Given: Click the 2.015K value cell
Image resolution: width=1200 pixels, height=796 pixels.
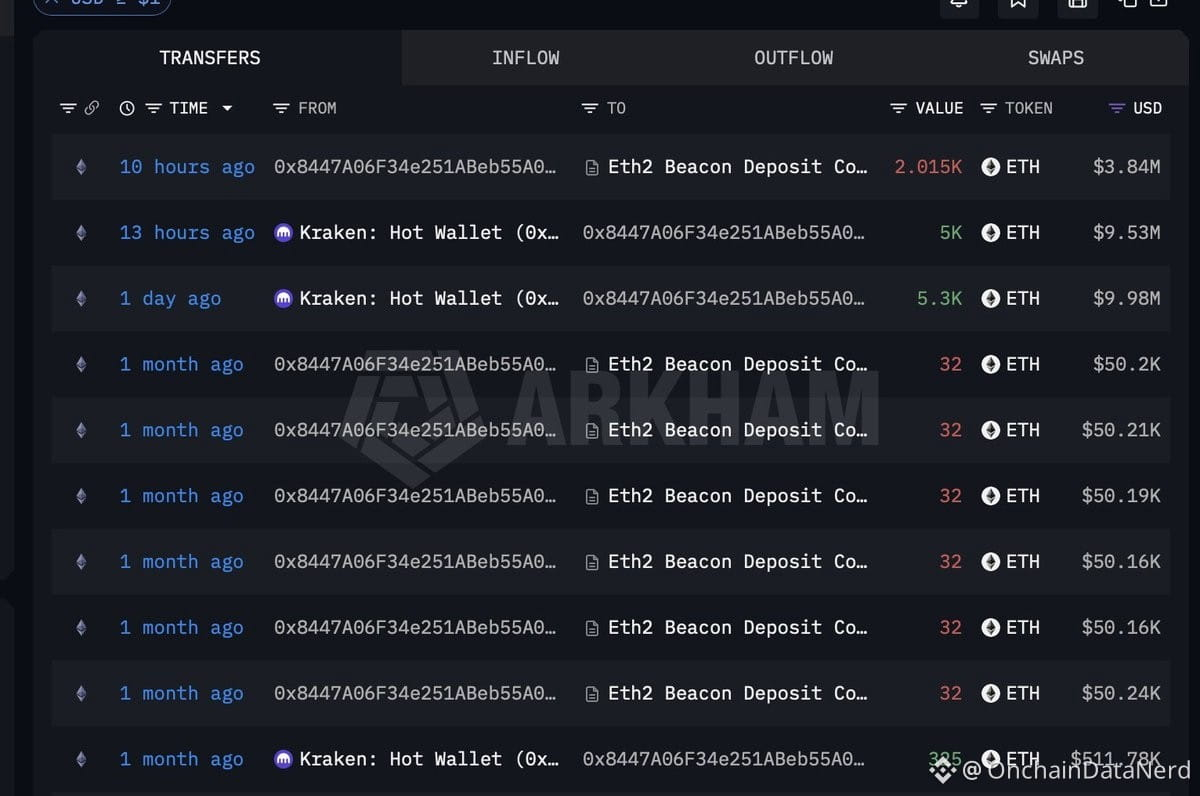Looking at the screenshot, I should click(928, 167).
